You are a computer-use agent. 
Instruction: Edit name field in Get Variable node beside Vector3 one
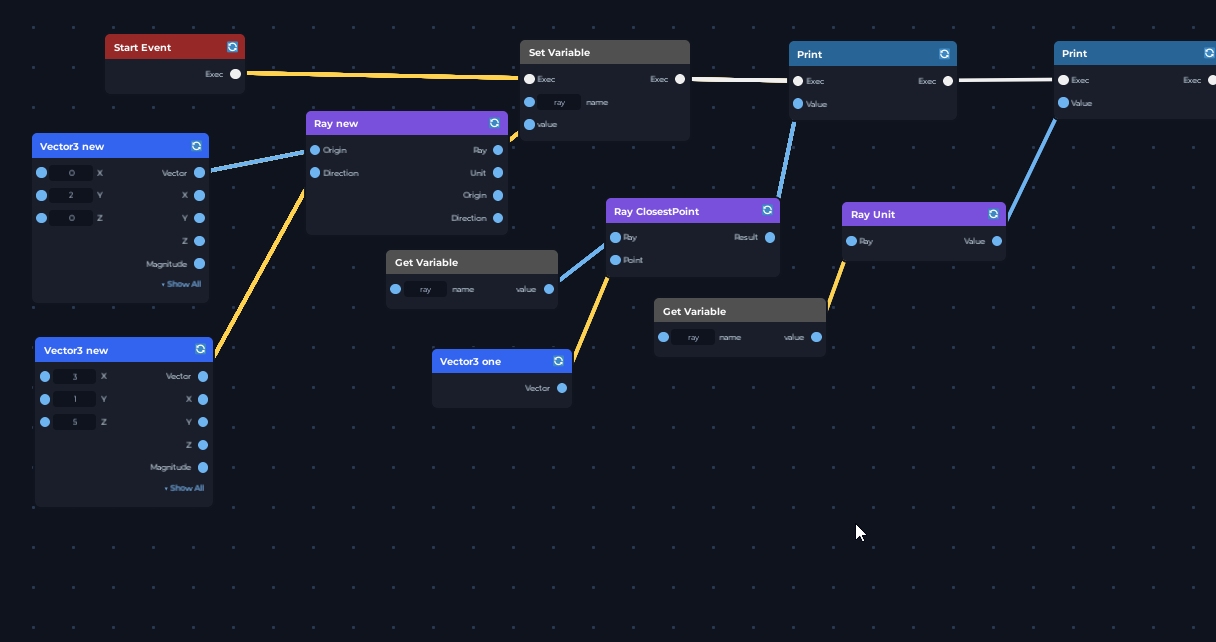coord(425,289)
